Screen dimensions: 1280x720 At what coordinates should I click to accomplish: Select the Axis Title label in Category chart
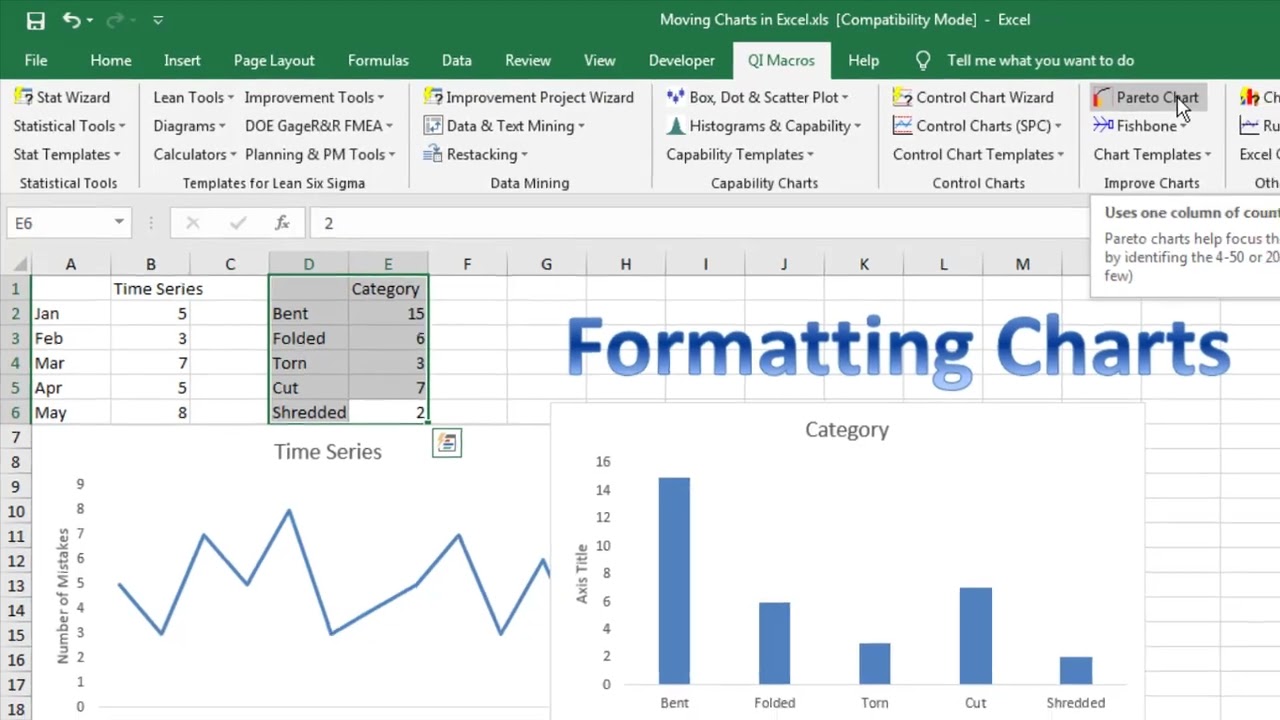[x=582, y=573]
